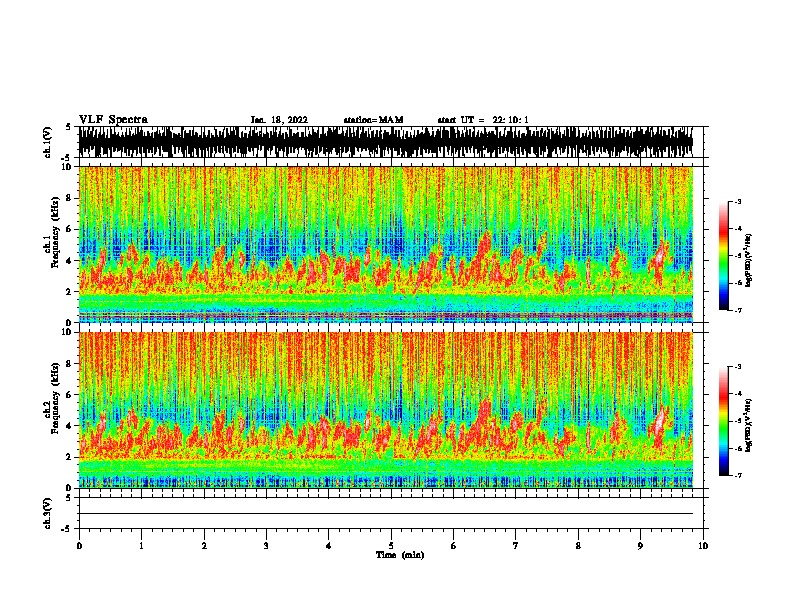The image size is (792, 612).
Task: Click time axis tick label "6" on time axis
Action: point(454,546)
